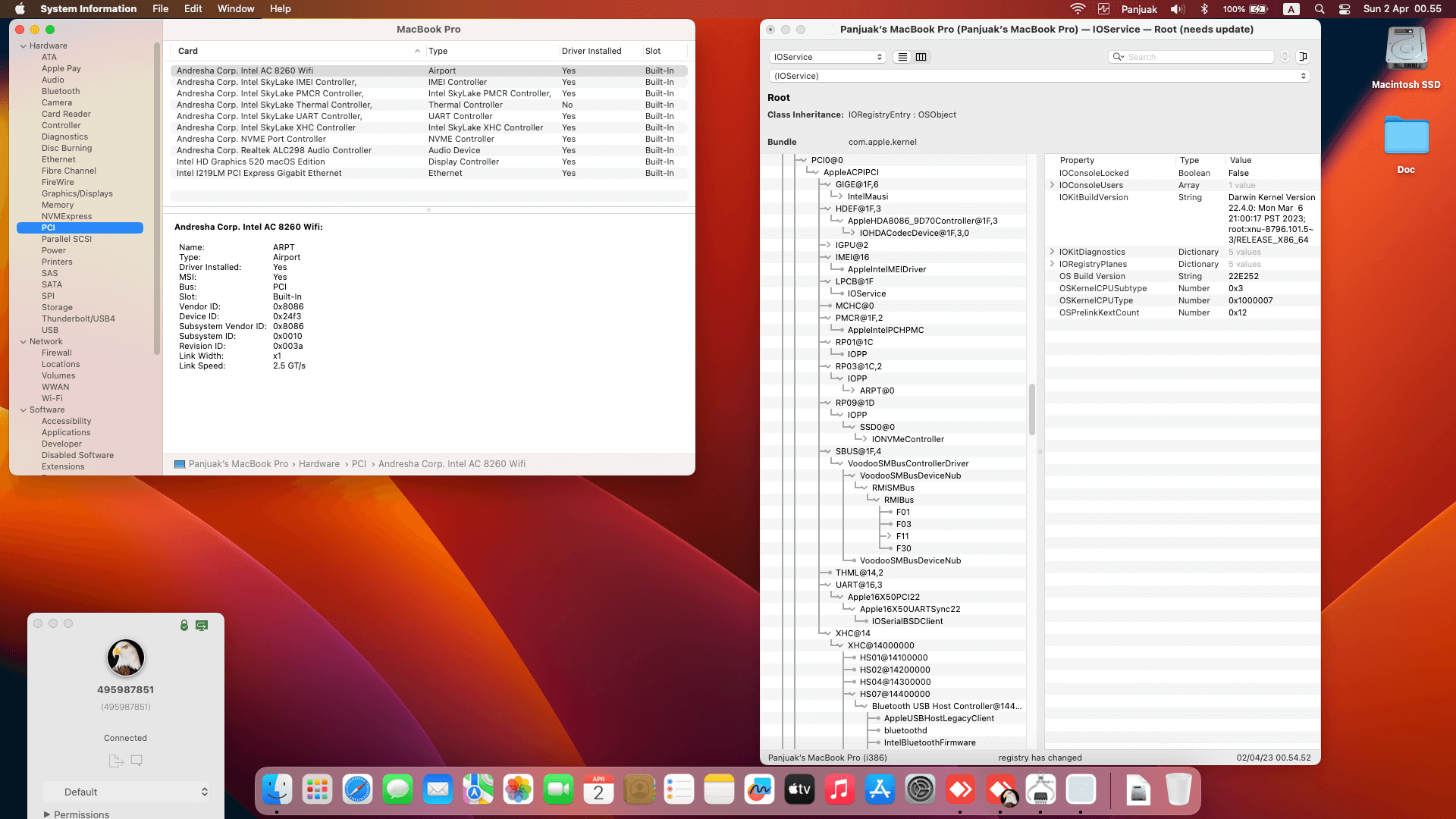Click the green encryption lock icon
The height and width of the screenshot is (819, 1456).
pos(184,626)
